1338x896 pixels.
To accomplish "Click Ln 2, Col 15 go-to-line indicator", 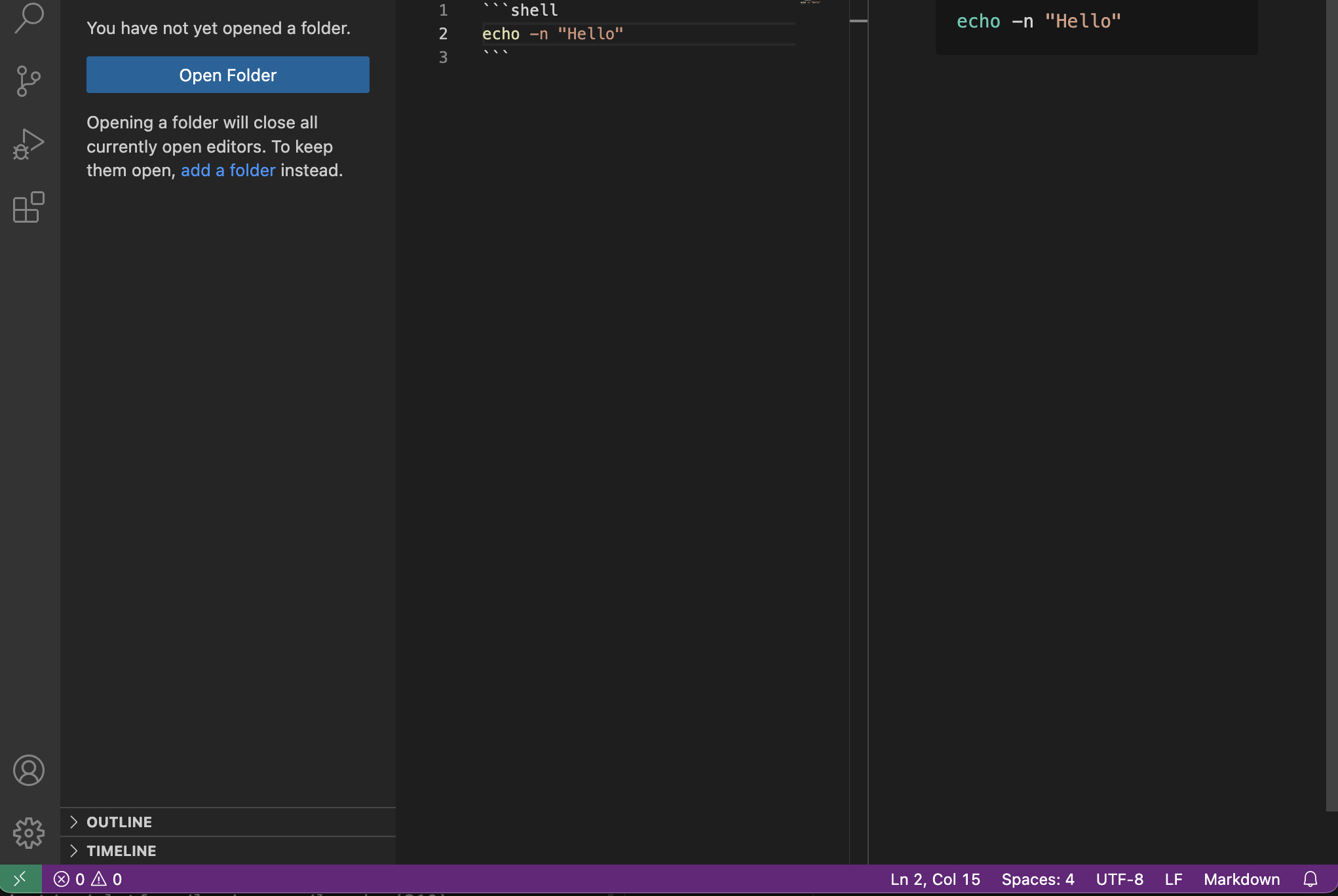I will pyautogui.click(x=935, y=879).
